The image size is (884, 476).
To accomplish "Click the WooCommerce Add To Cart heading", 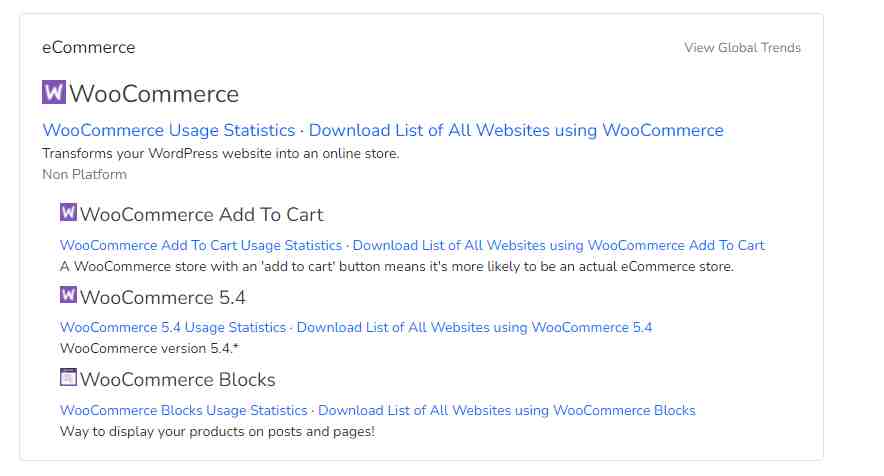I will tap(201, 214).
